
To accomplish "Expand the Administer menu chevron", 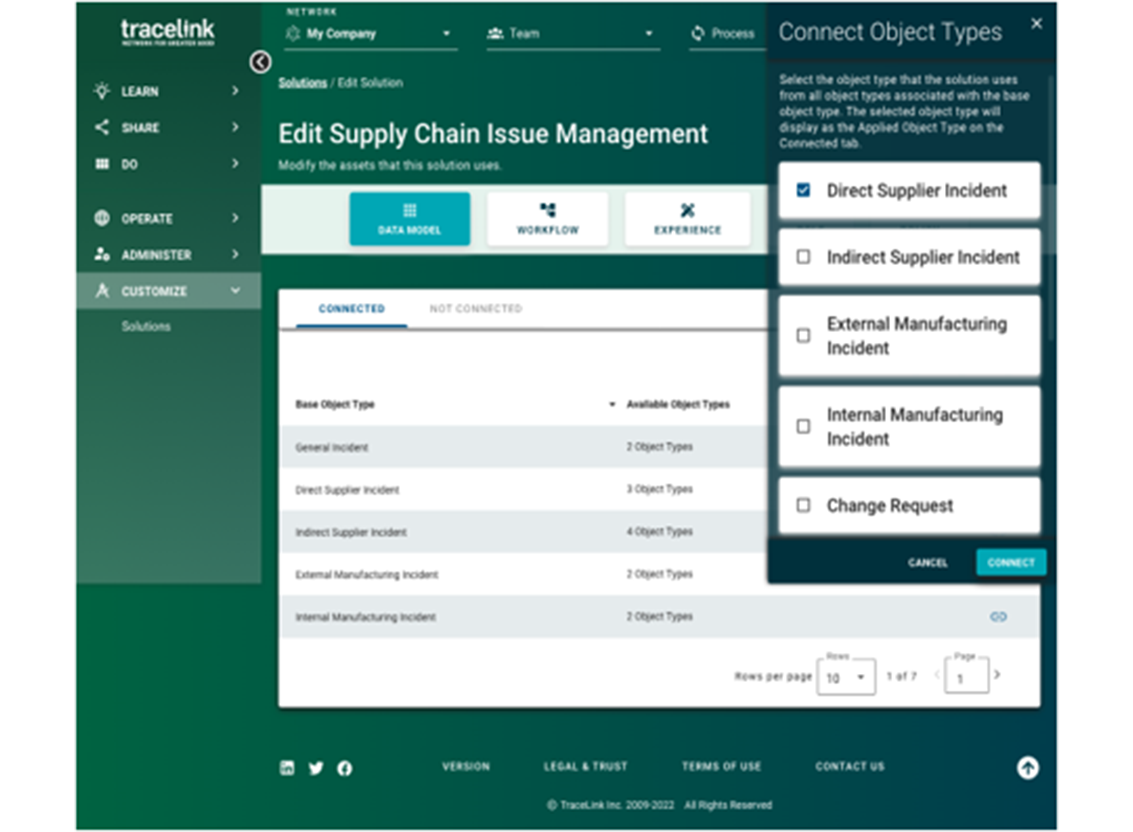I will (x=235, y=254).
